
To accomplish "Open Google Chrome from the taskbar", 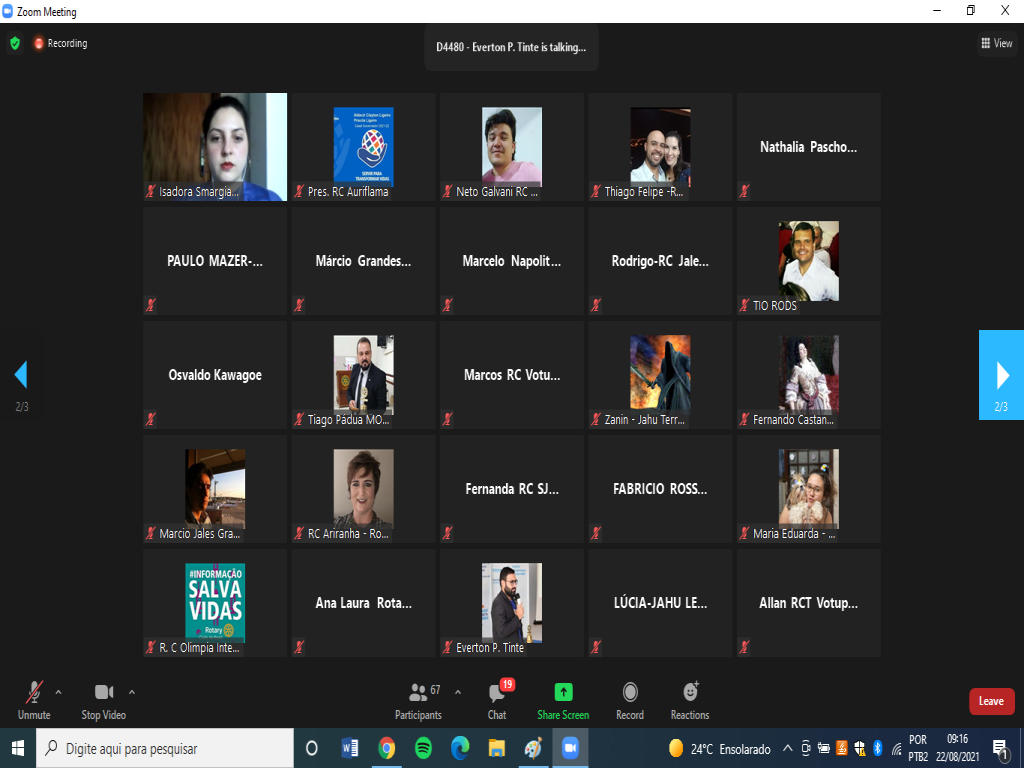I will tap(387, 748).
